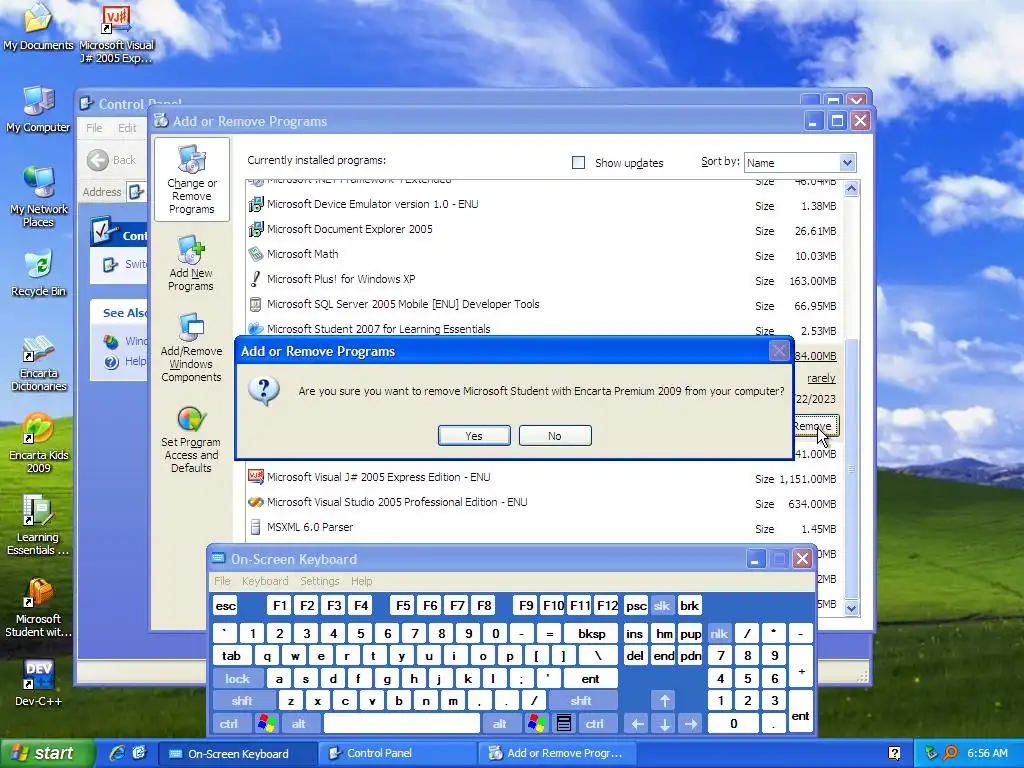
Task: Launch Internet Explorer from quick launch
Action: [117, 753]
